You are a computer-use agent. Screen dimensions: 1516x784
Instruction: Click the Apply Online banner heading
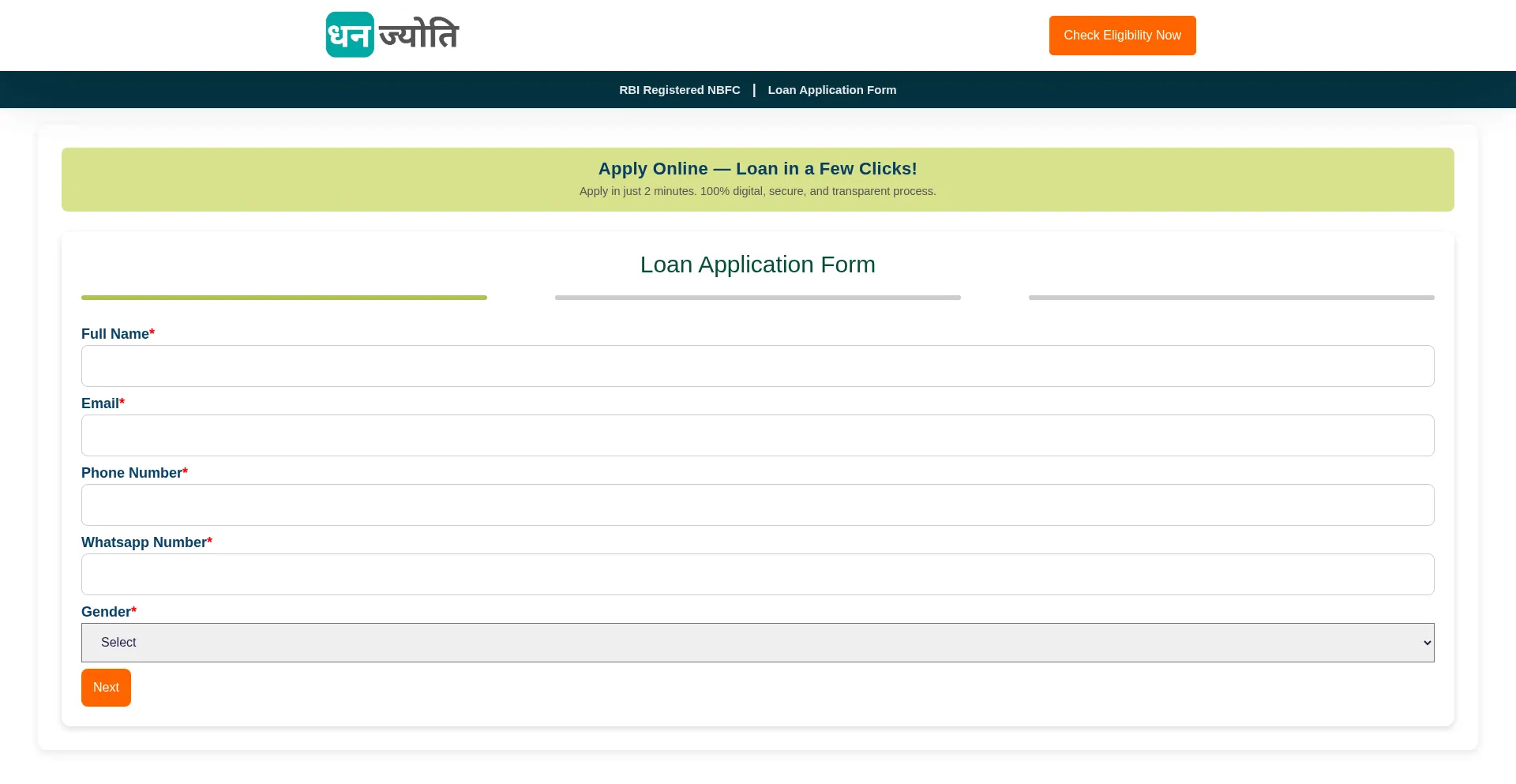click(757, 169)
